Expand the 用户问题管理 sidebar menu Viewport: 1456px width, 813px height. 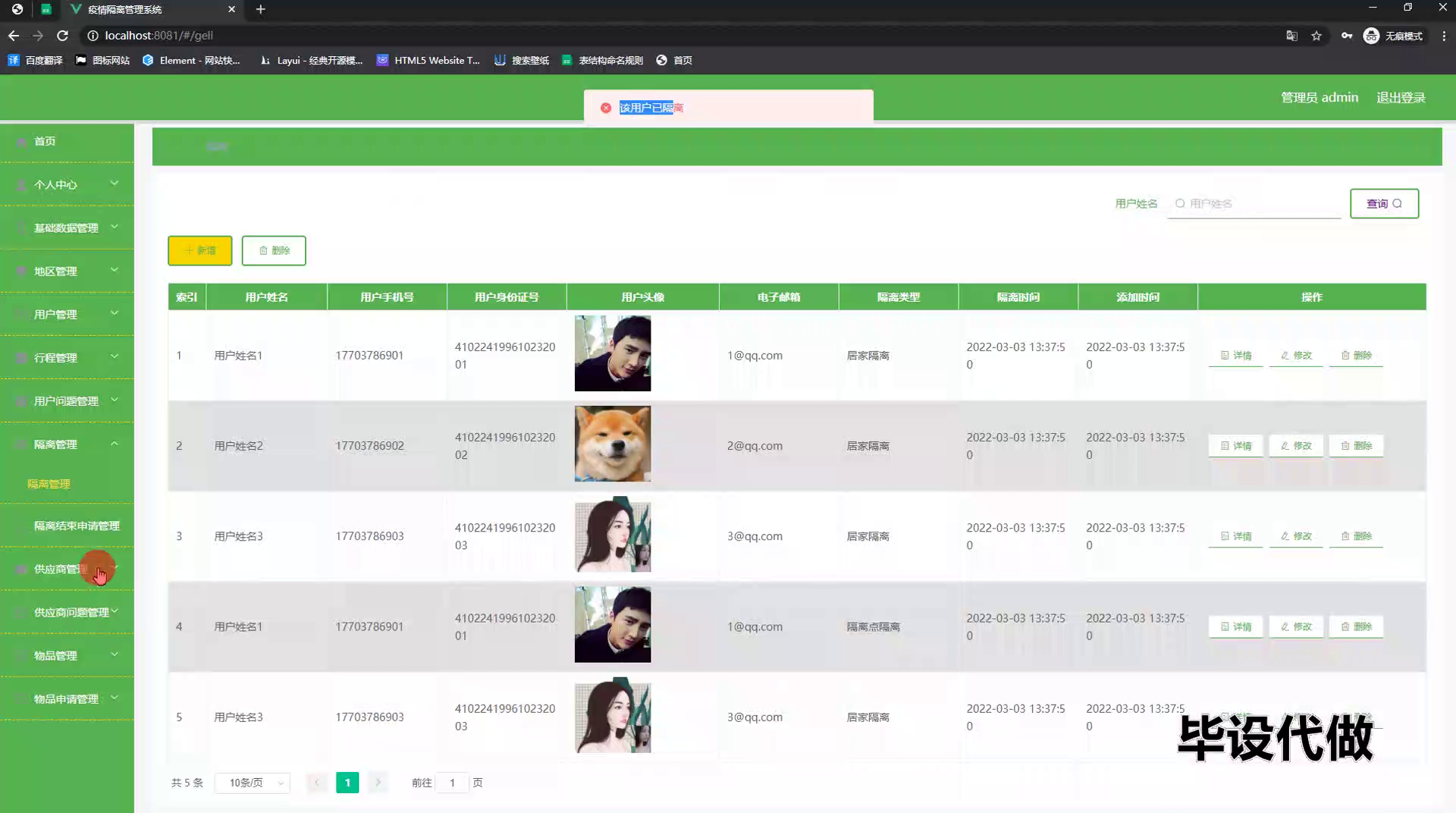tap(67, 400)
